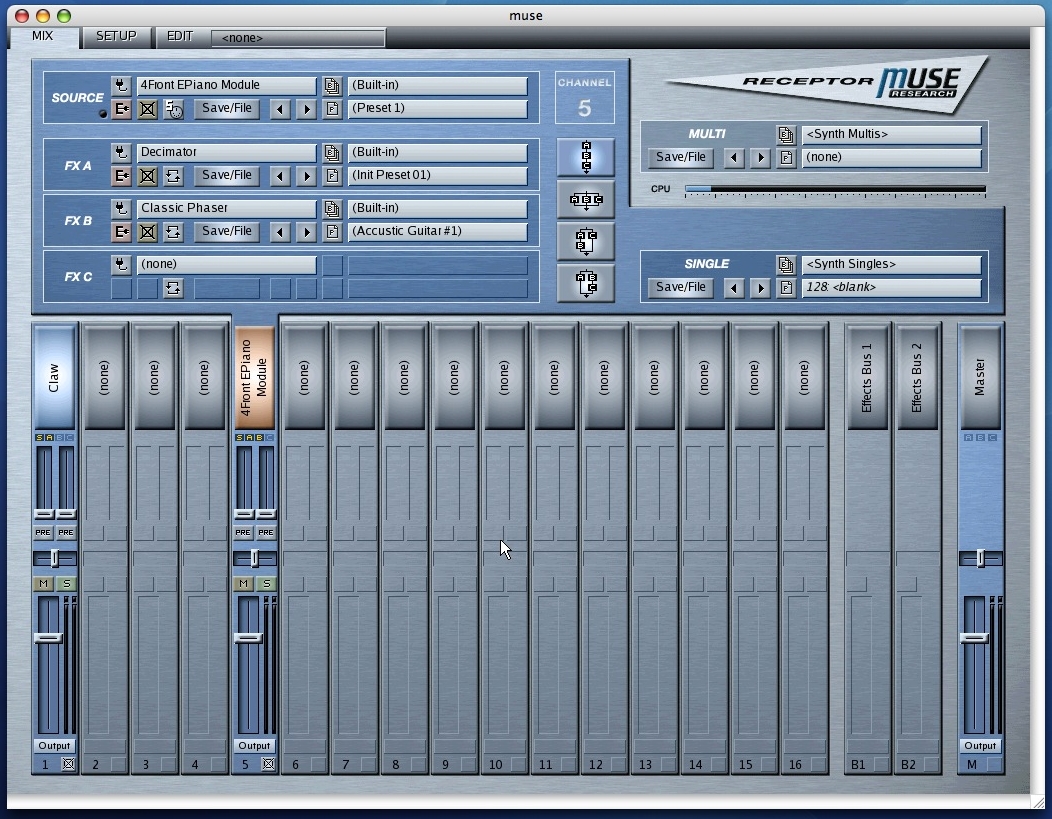Click the channel 5 pan slider
This screenshot has height=819, width=1052.
[255, 558]
